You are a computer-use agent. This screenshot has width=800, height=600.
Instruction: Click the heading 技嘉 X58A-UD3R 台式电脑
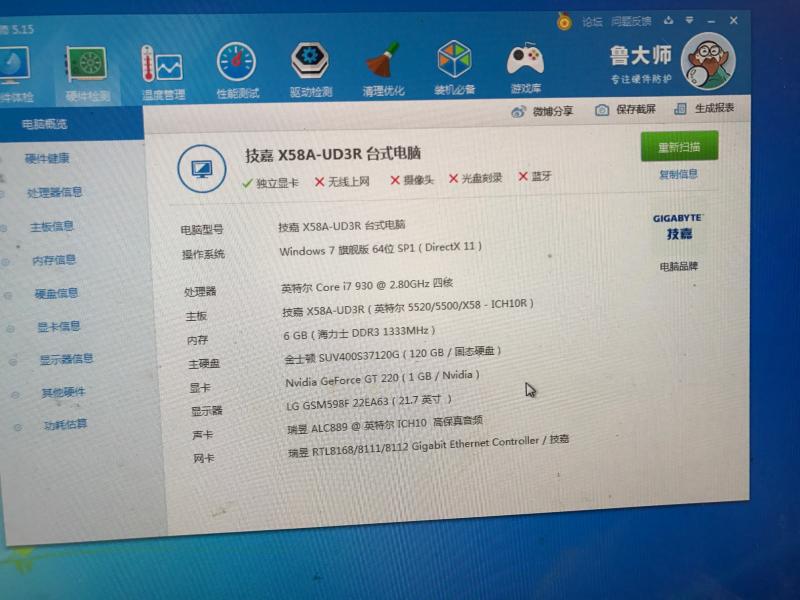pyautogui.click(x=333, y=154)
